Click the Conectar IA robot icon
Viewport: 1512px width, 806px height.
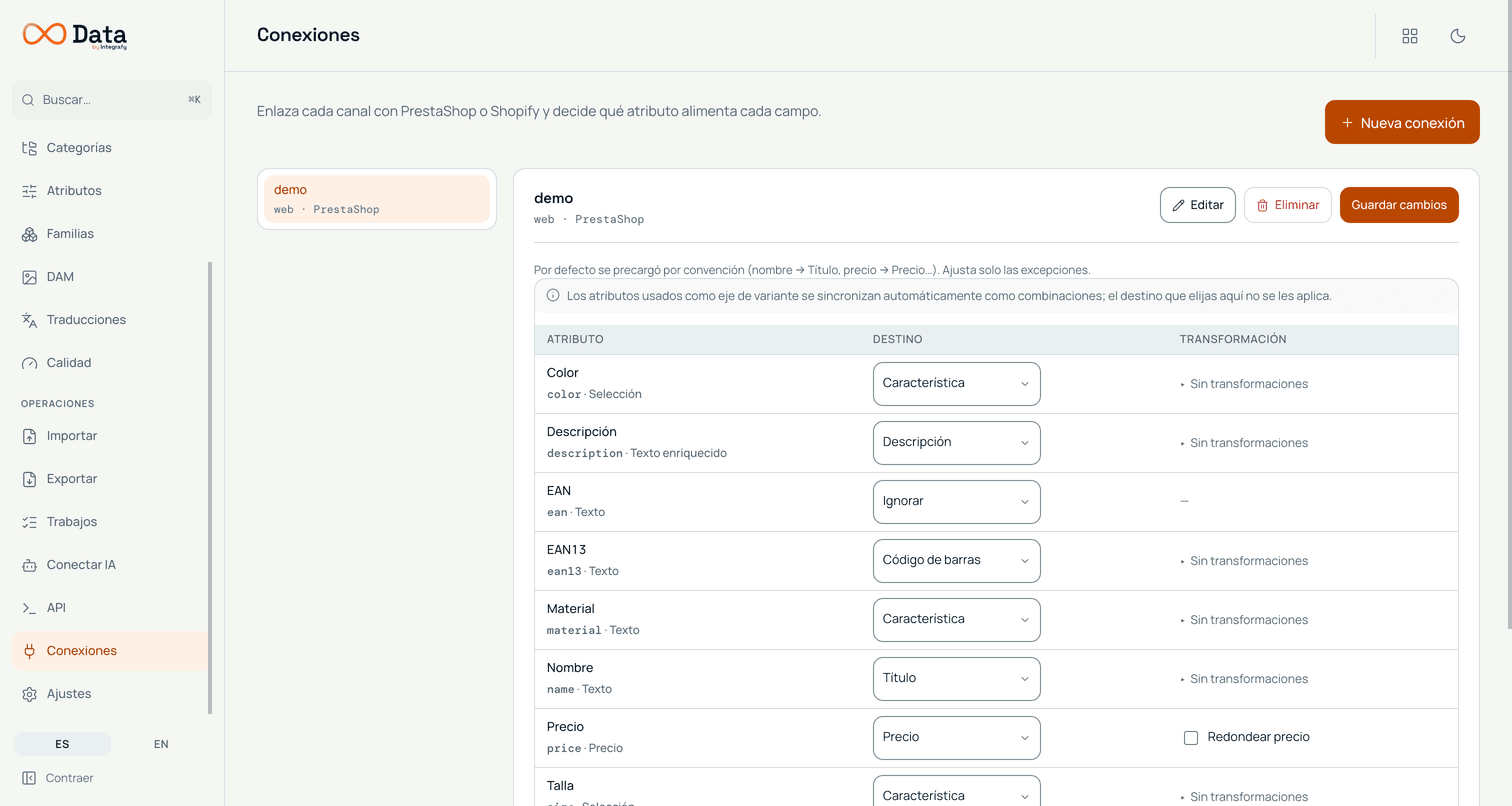pos(29,565)
